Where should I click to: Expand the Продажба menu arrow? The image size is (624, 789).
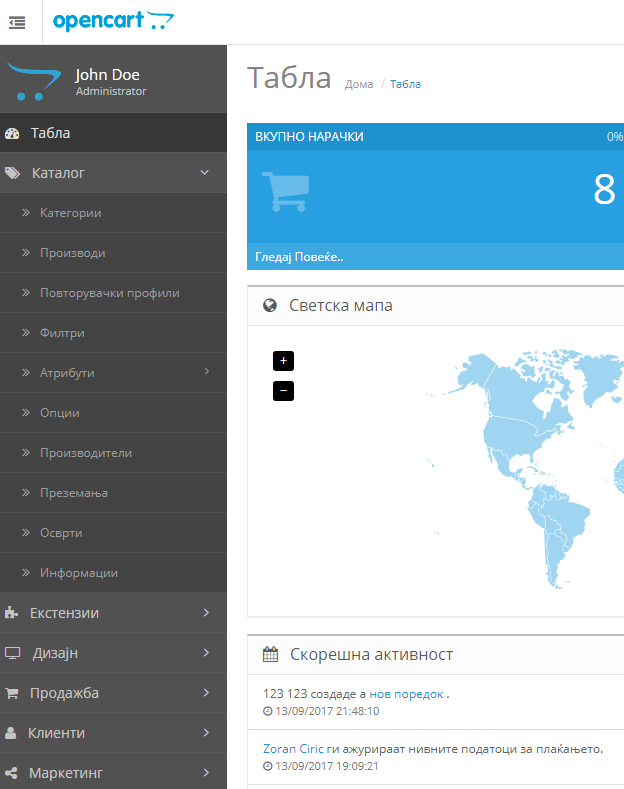pyautogui.click(x=206, y=692)
